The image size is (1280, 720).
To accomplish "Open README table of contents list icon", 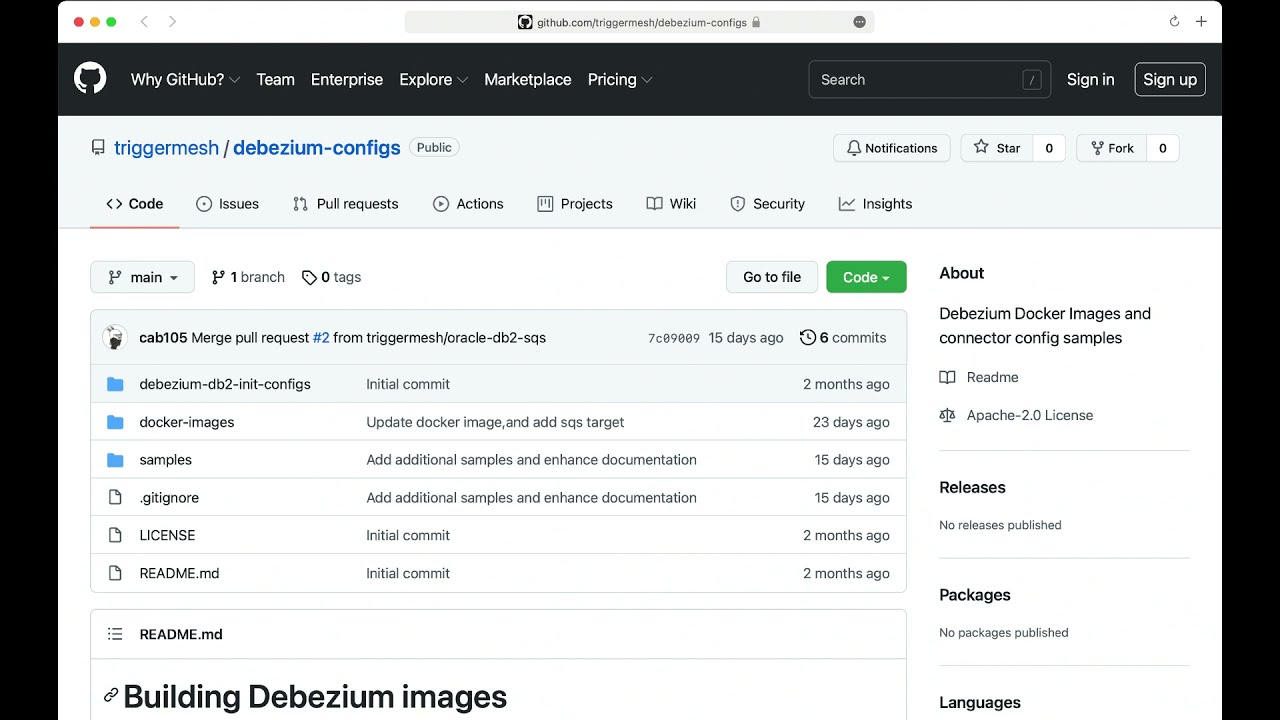I will tap(115, 634).
